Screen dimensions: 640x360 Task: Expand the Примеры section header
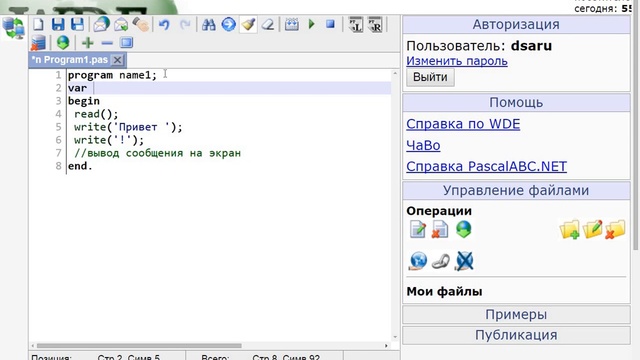tap(516, 315)
